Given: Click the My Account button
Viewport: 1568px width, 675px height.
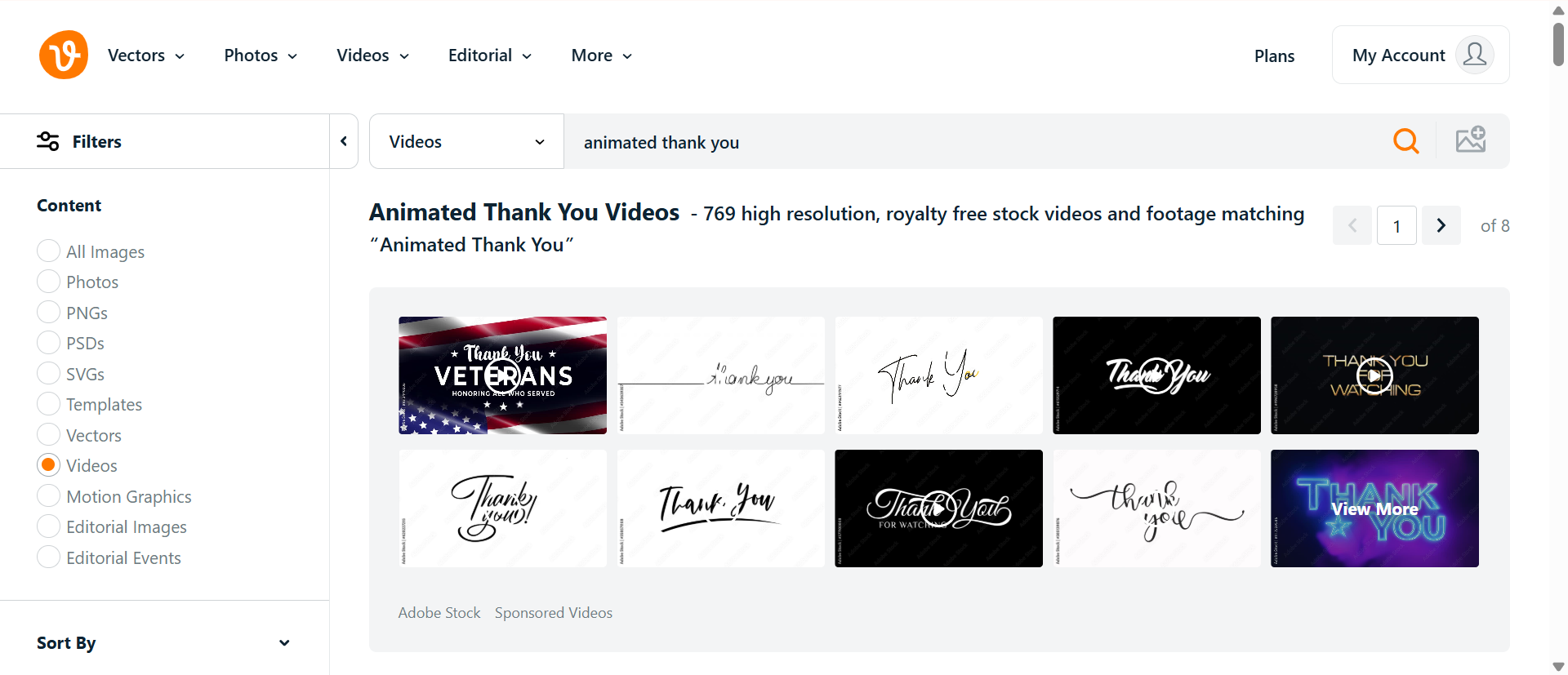Looking at the screenshot, I should [1420, 55].
